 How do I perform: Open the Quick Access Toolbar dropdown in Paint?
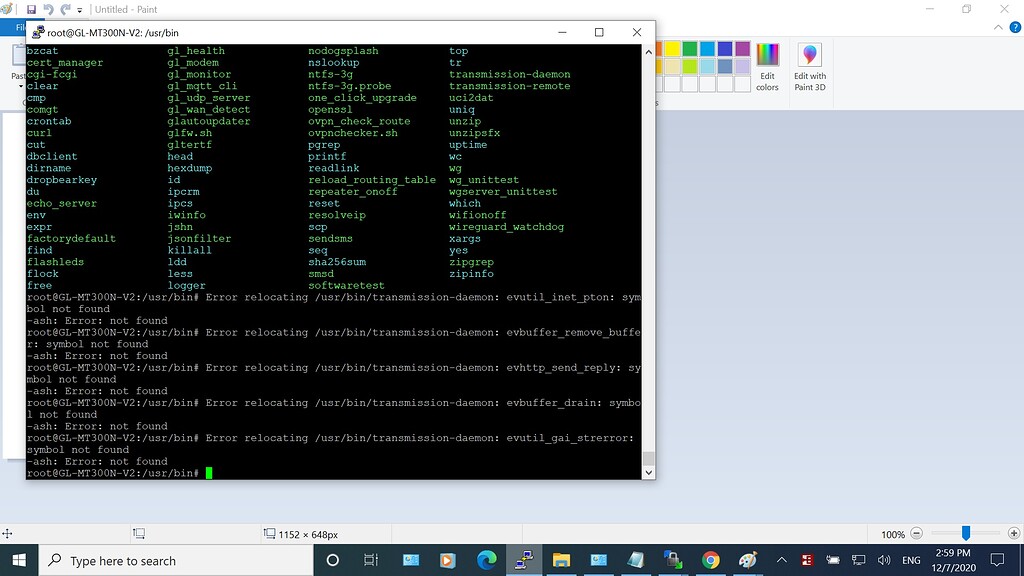79,9
